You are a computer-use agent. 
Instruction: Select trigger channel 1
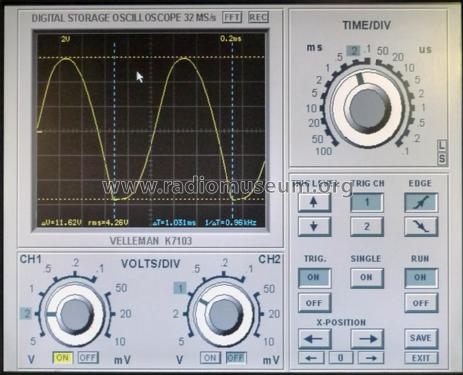tap(367, 202)
